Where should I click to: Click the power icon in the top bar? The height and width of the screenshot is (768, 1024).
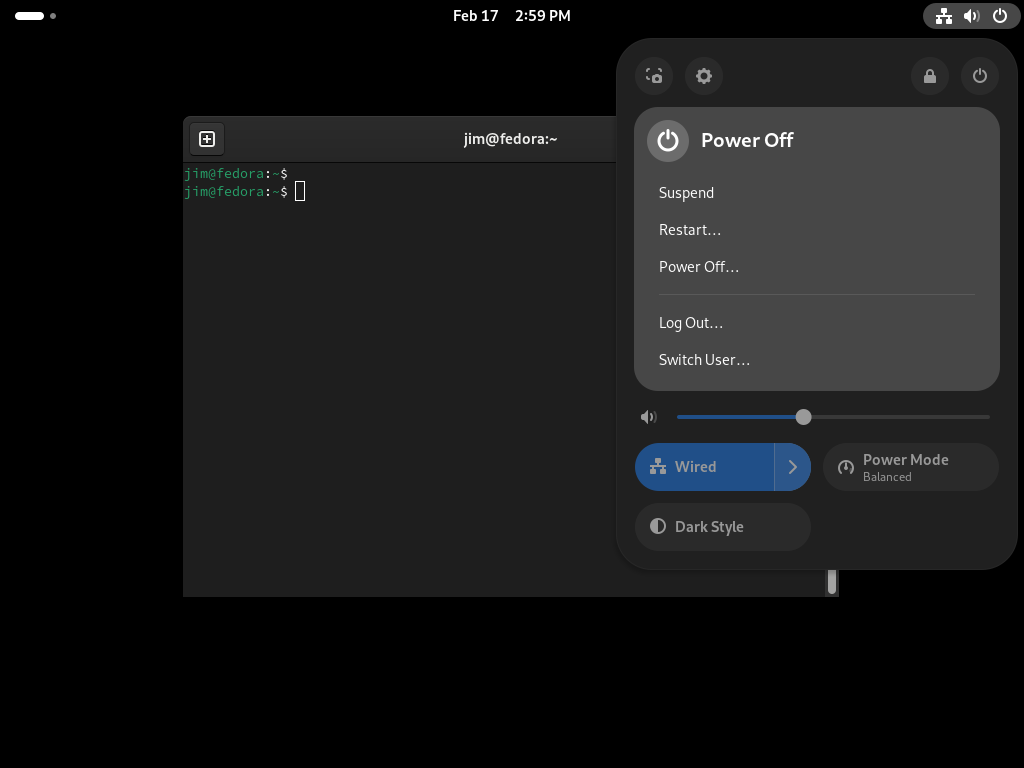click(x=1000, y=16)
